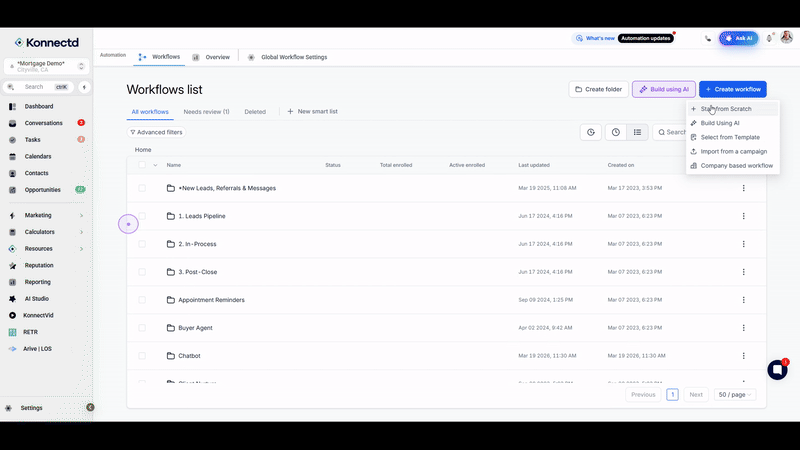The height and width of the screenshot is (450, 800).
Task: Click the Create workflow button
Action: coord(733,89)
